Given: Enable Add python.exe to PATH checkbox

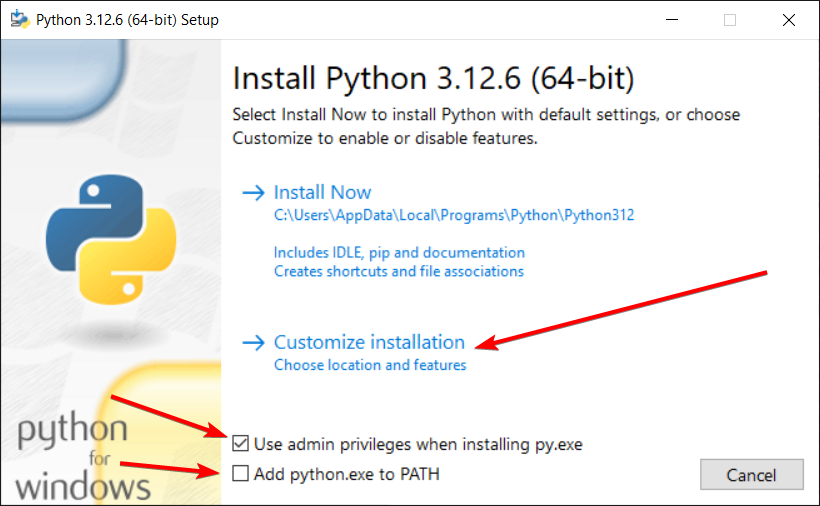Looking at the screenshot, I should tap(241, 473).
